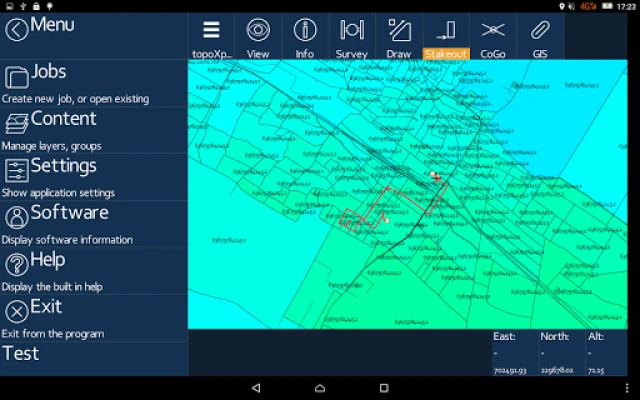Click the Help question mark icon
Viewport: 640px width, 400px height.
click(17, 264)
